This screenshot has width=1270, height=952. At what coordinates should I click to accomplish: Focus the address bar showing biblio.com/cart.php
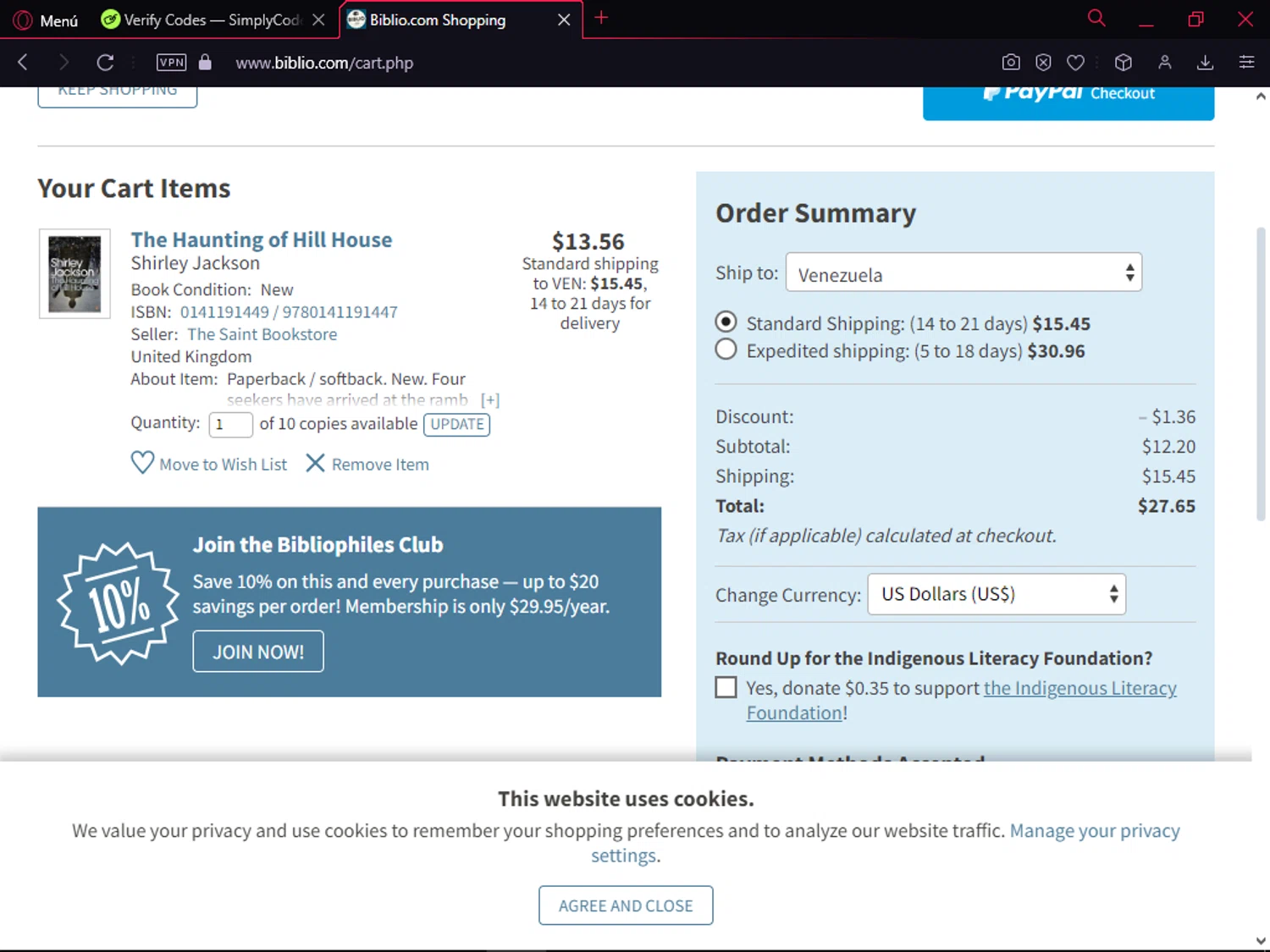(x=324, y=63)
